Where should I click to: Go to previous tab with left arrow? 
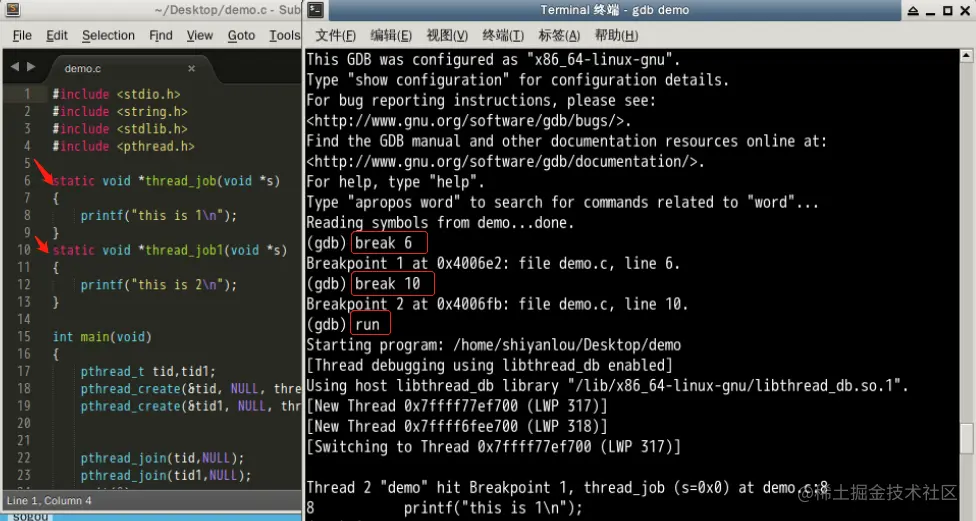point(14,67)
